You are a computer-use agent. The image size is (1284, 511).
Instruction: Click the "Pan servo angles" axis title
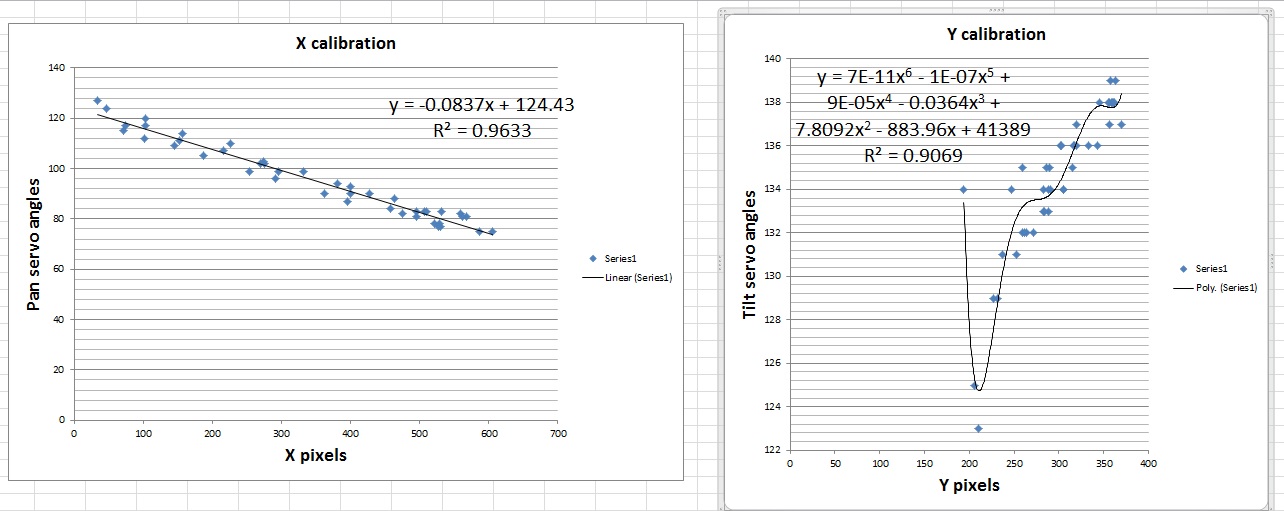[x=33, y=245]
